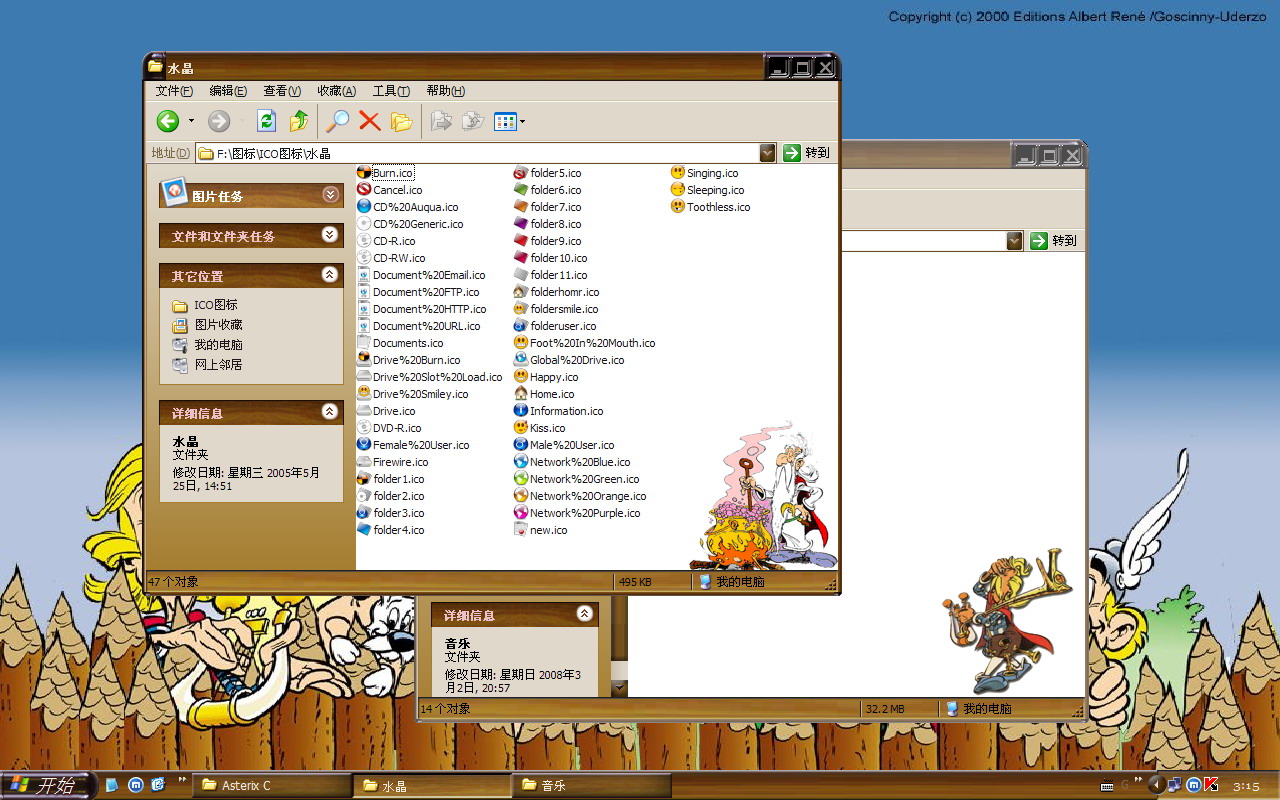Expand the 文件和文件夹任务 panel

330,235
